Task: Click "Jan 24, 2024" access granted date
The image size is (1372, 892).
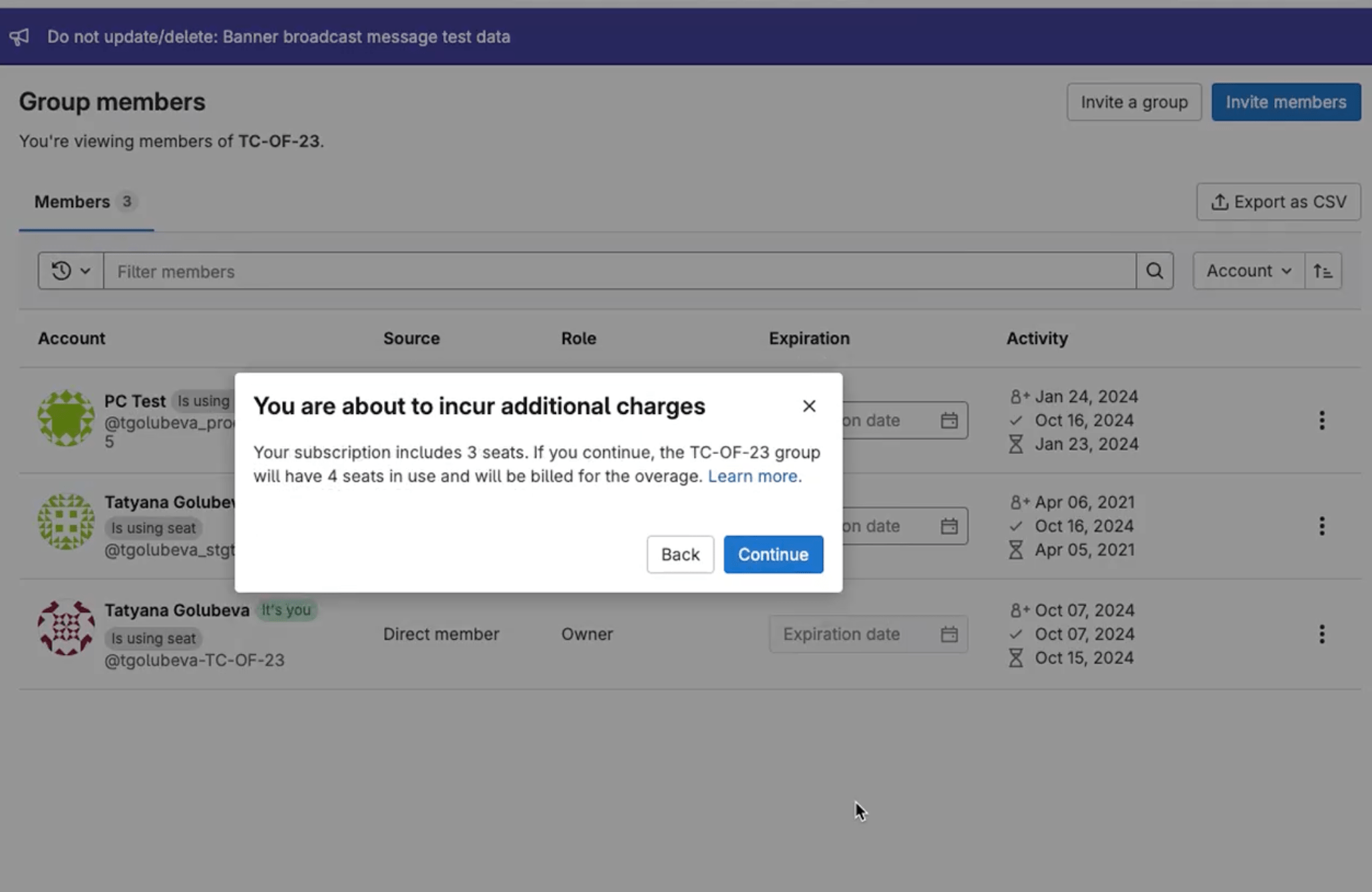Action: tap(1087, 397)
